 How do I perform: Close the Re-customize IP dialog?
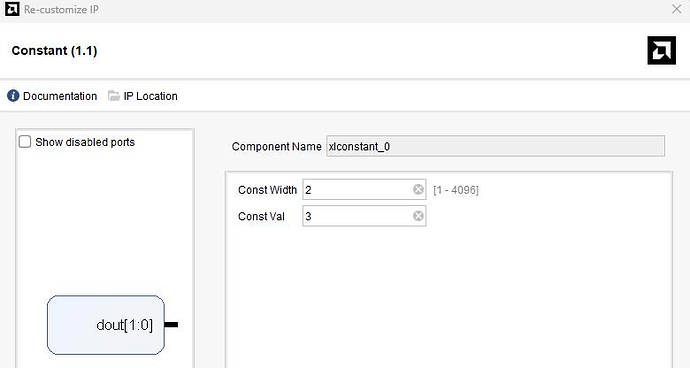pos(677,9)
